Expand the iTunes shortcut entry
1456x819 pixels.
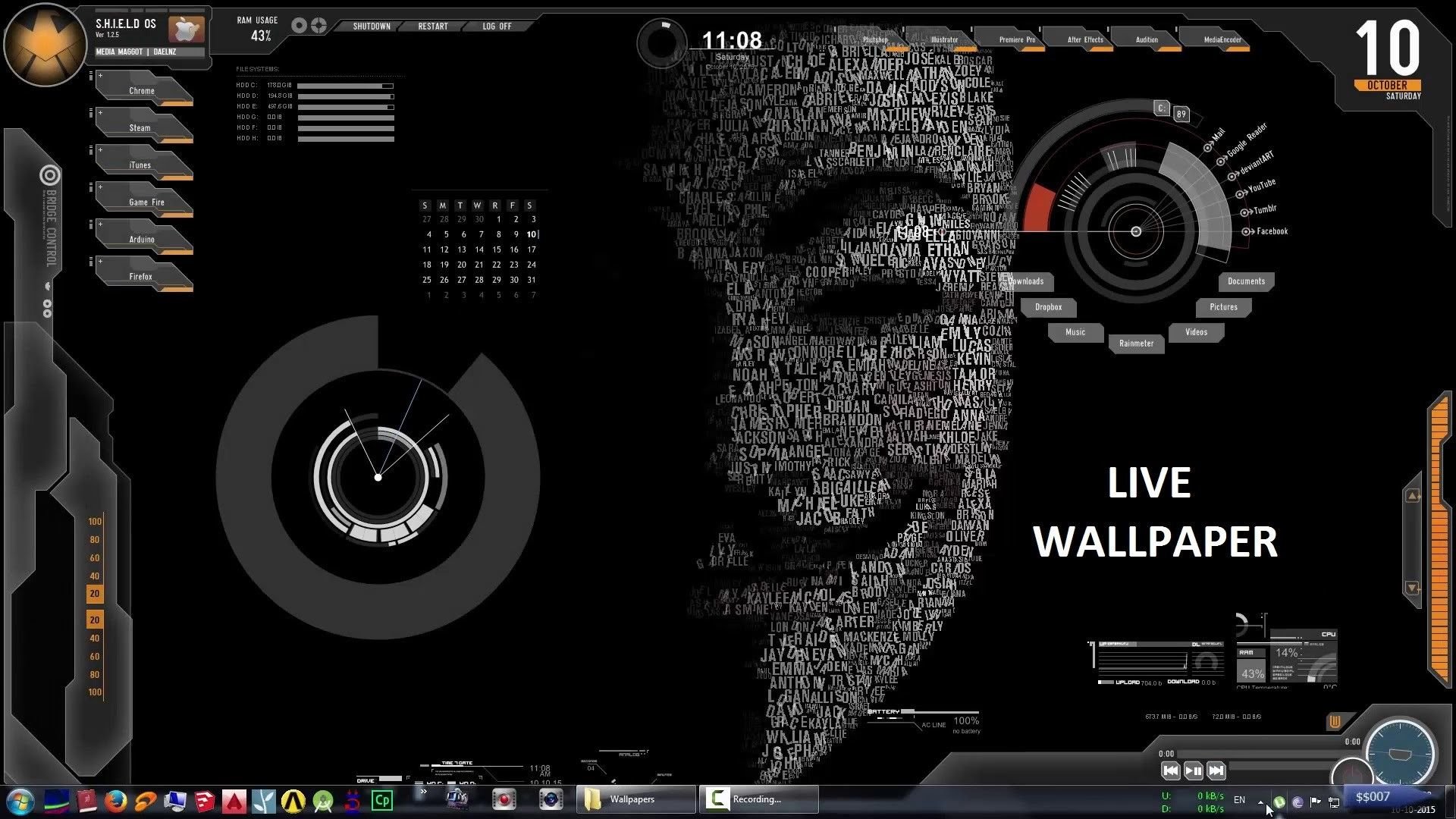point(100,151)
